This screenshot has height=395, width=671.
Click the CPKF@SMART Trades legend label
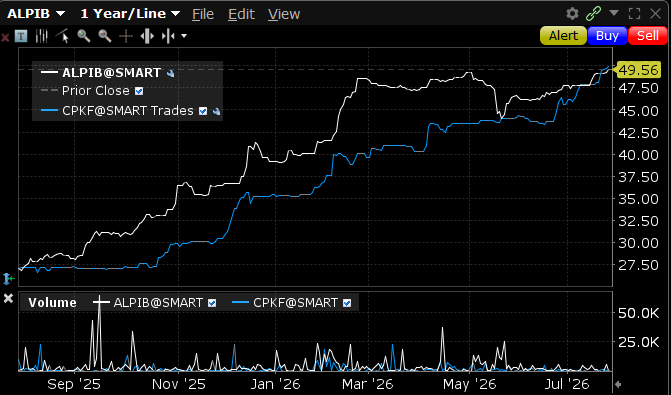point(128,111)
